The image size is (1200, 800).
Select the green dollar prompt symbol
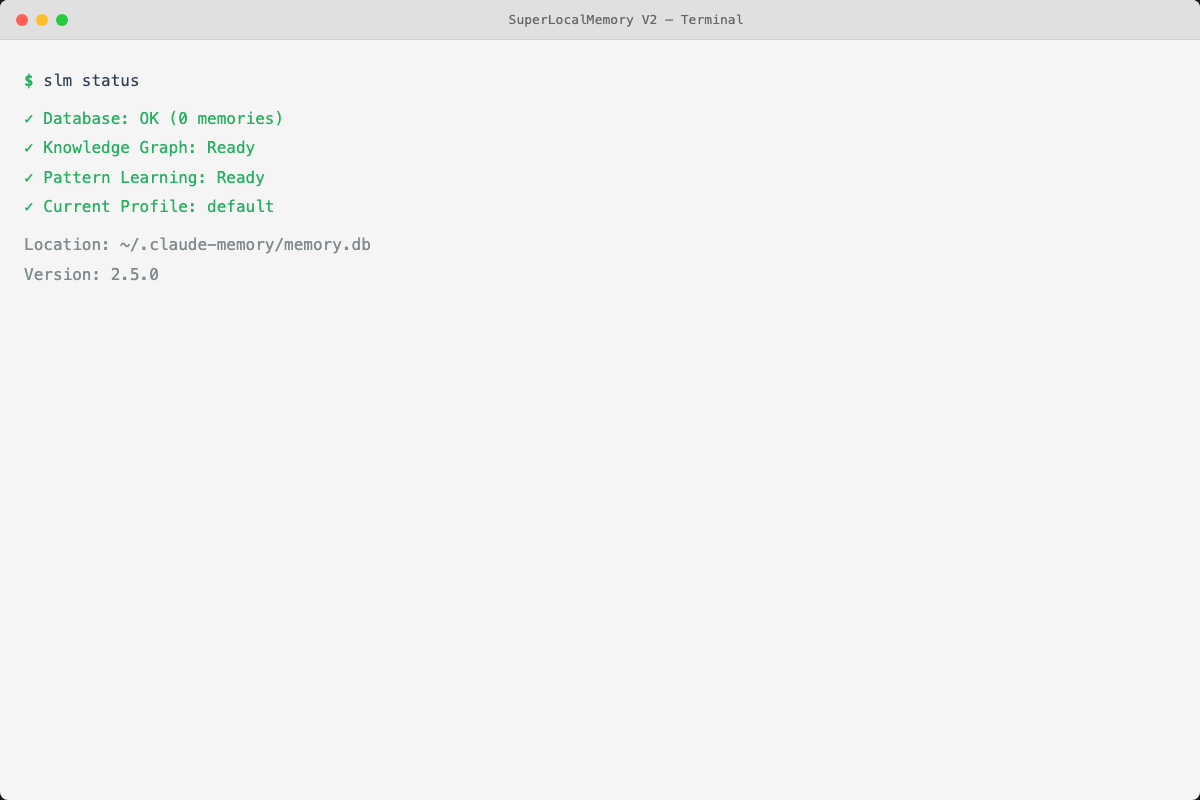pos(28,80)
